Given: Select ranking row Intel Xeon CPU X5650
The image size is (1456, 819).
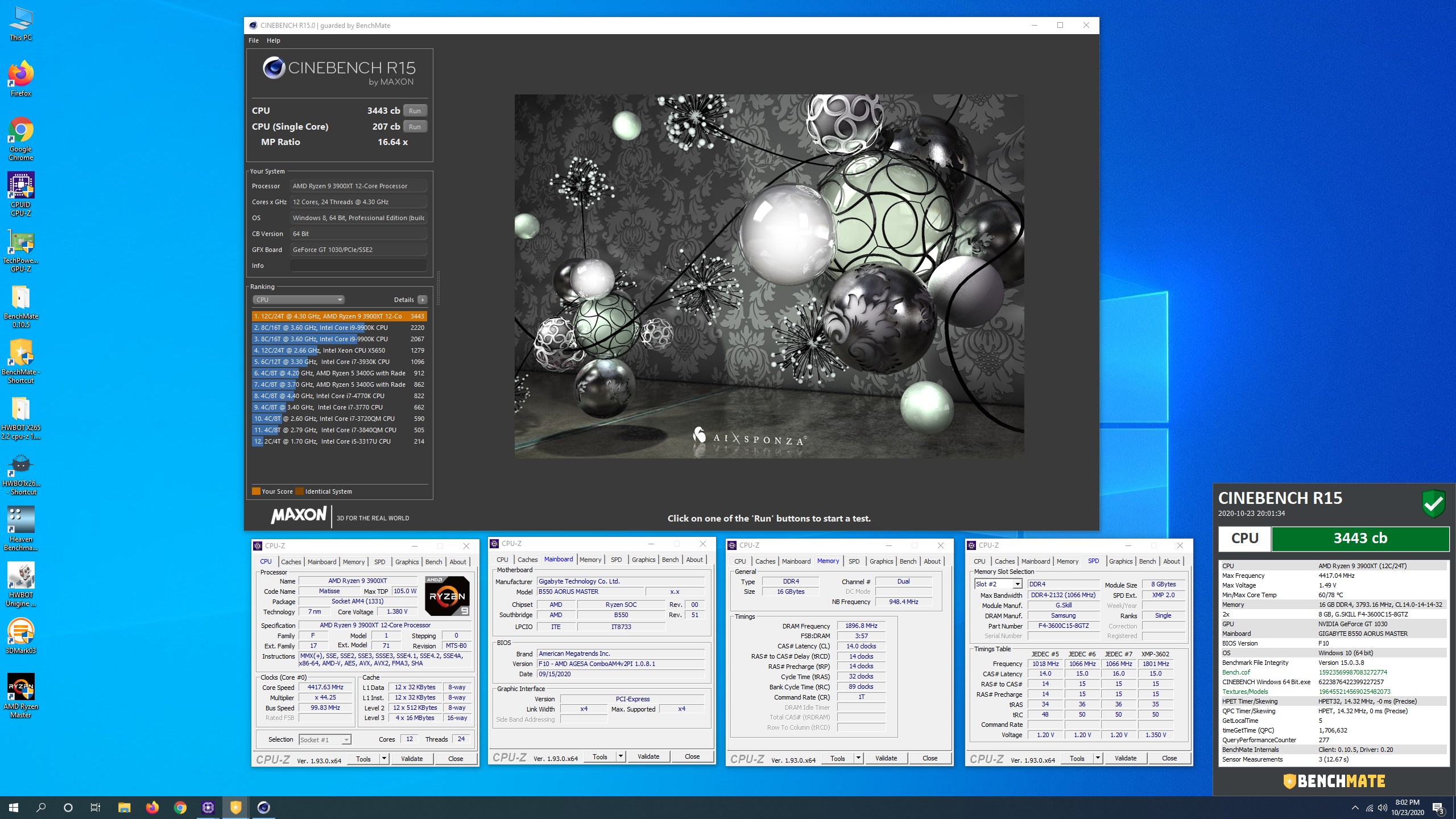Looking at the screenshot, I should tap(339, 350).
